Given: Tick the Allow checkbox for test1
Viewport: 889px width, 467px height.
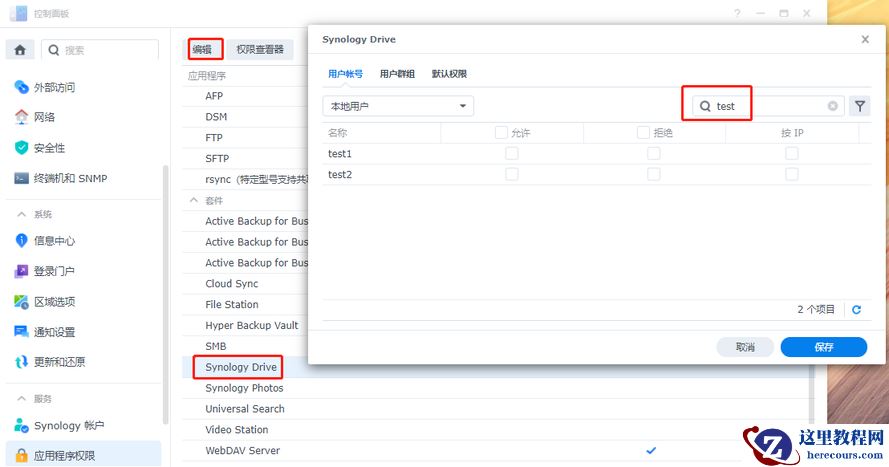Looking at the screenshot, I should 511,154.
